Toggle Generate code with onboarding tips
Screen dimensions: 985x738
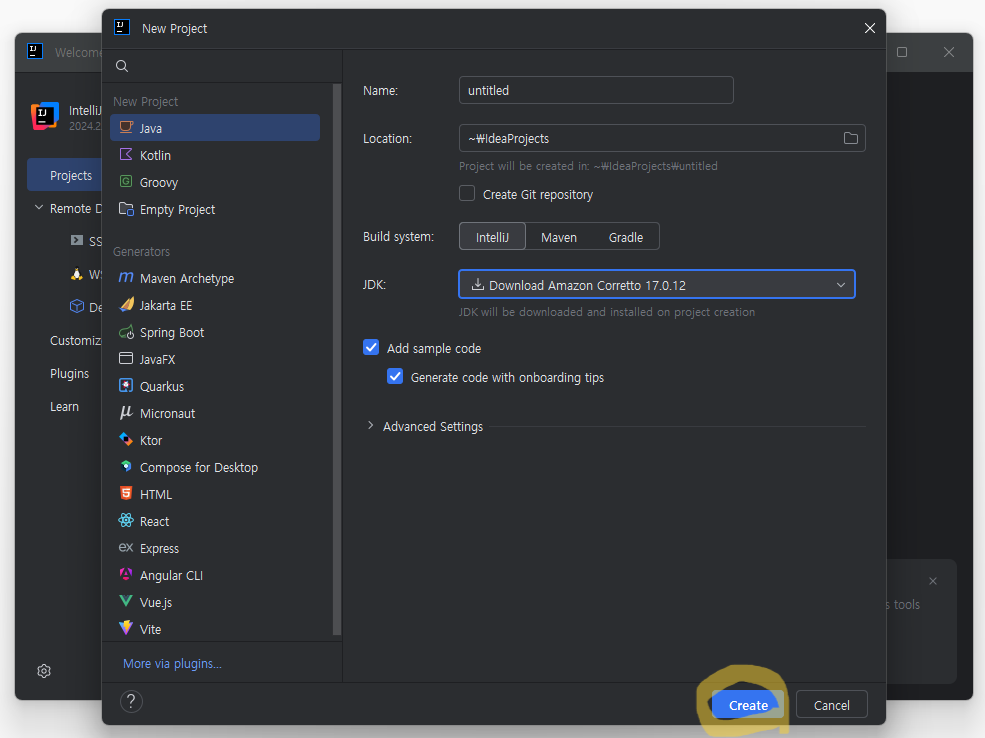tap(395, 376)
